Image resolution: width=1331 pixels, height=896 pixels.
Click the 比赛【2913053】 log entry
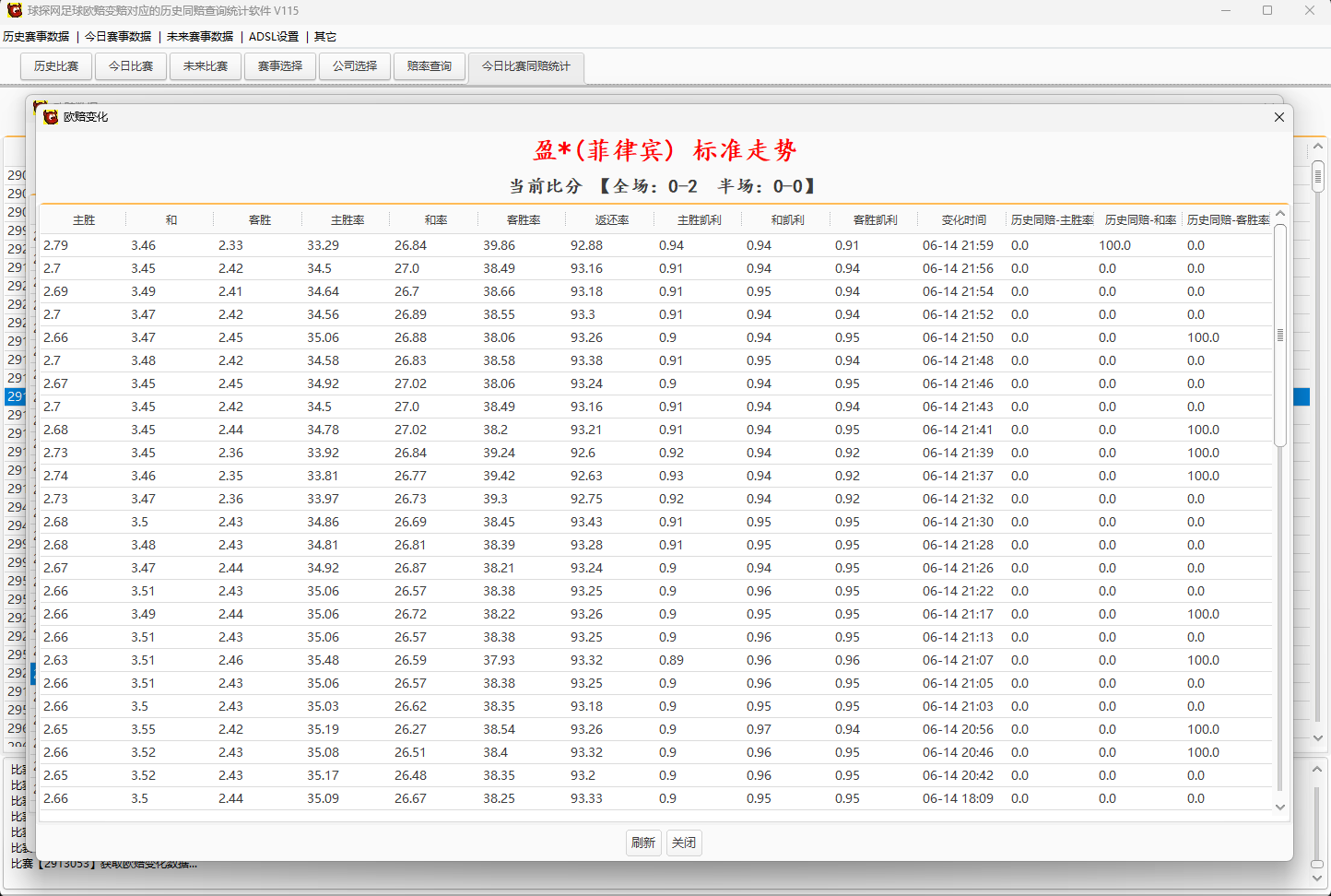[104, 864]
